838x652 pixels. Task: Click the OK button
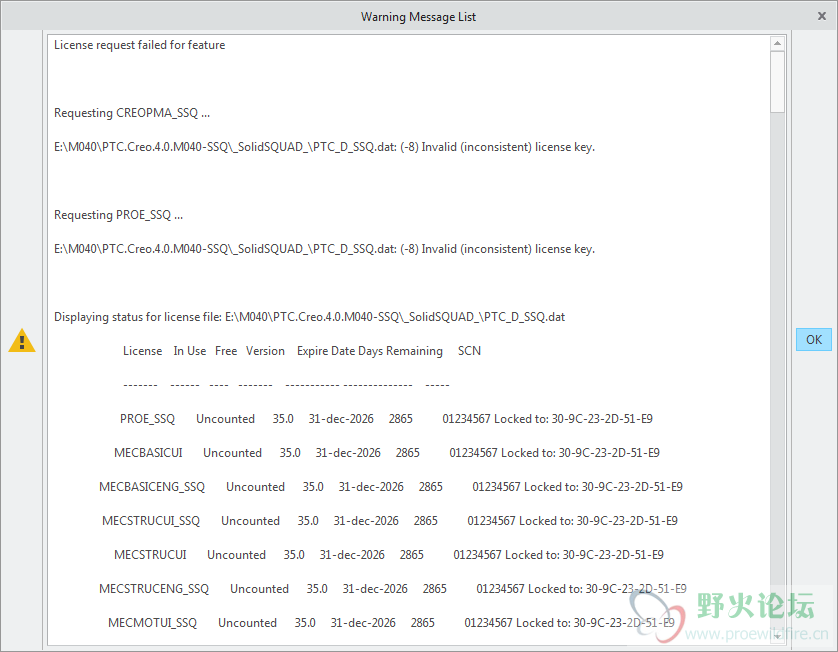pos(813,339)
